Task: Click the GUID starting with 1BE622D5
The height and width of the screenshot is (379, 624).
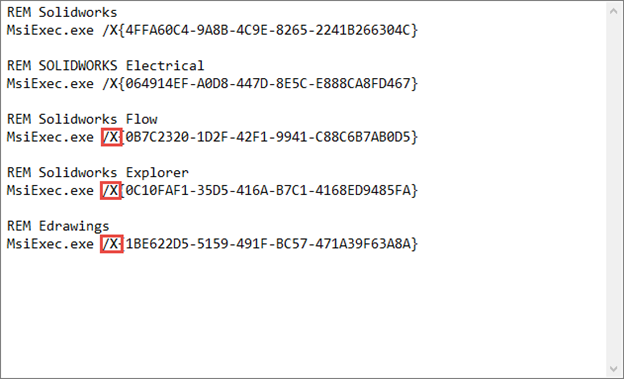Action: (271, 244)
